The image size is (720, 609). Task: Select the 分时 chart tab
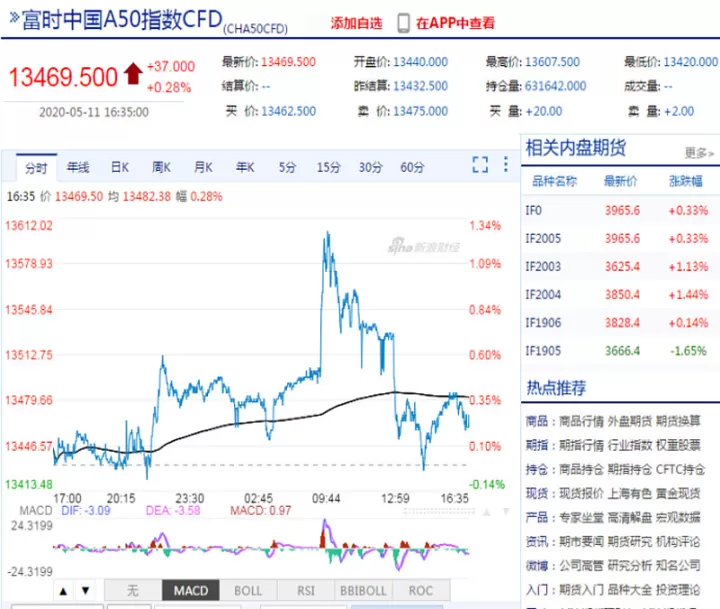(x=36, y=168)
